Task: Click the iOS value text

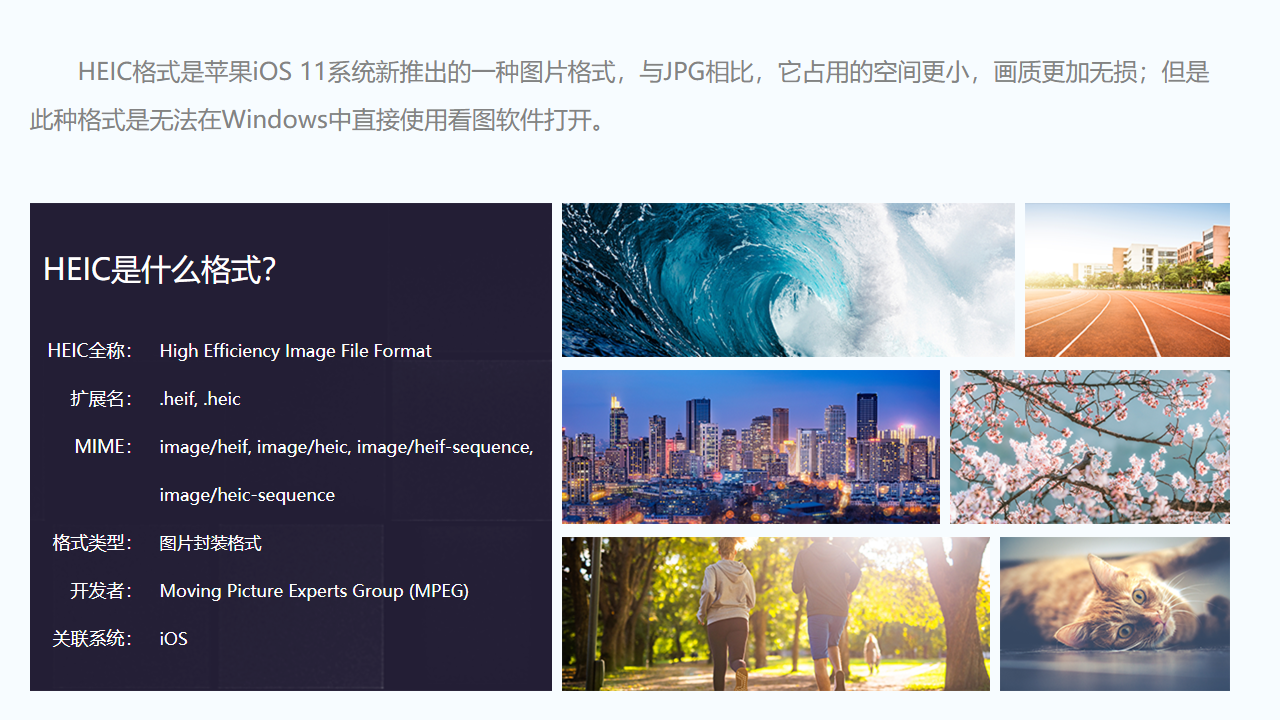Action: tap(173, 639)
